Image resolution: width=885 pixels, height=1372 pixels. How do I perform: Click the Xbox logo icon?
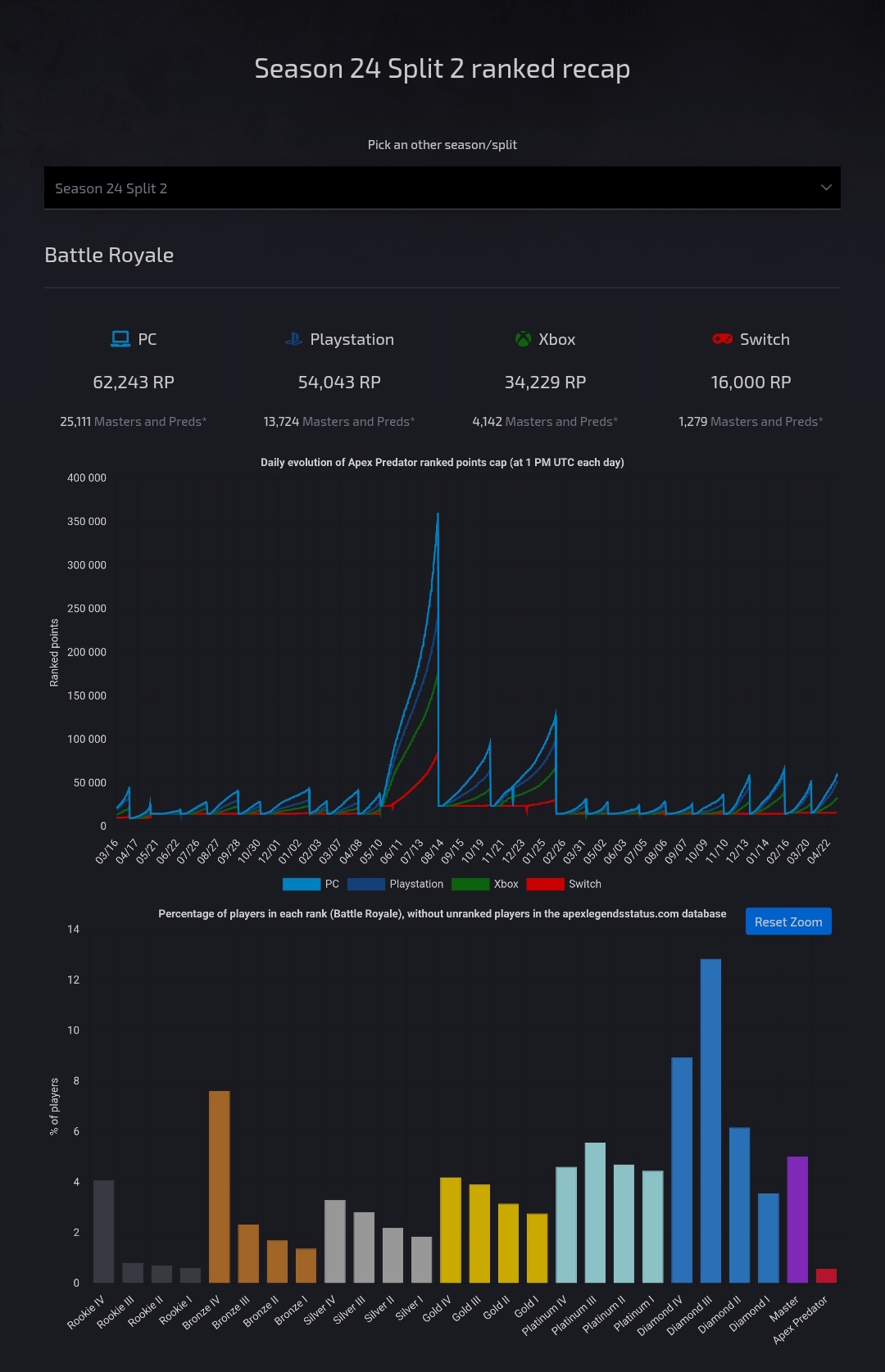tap(523, 339)
